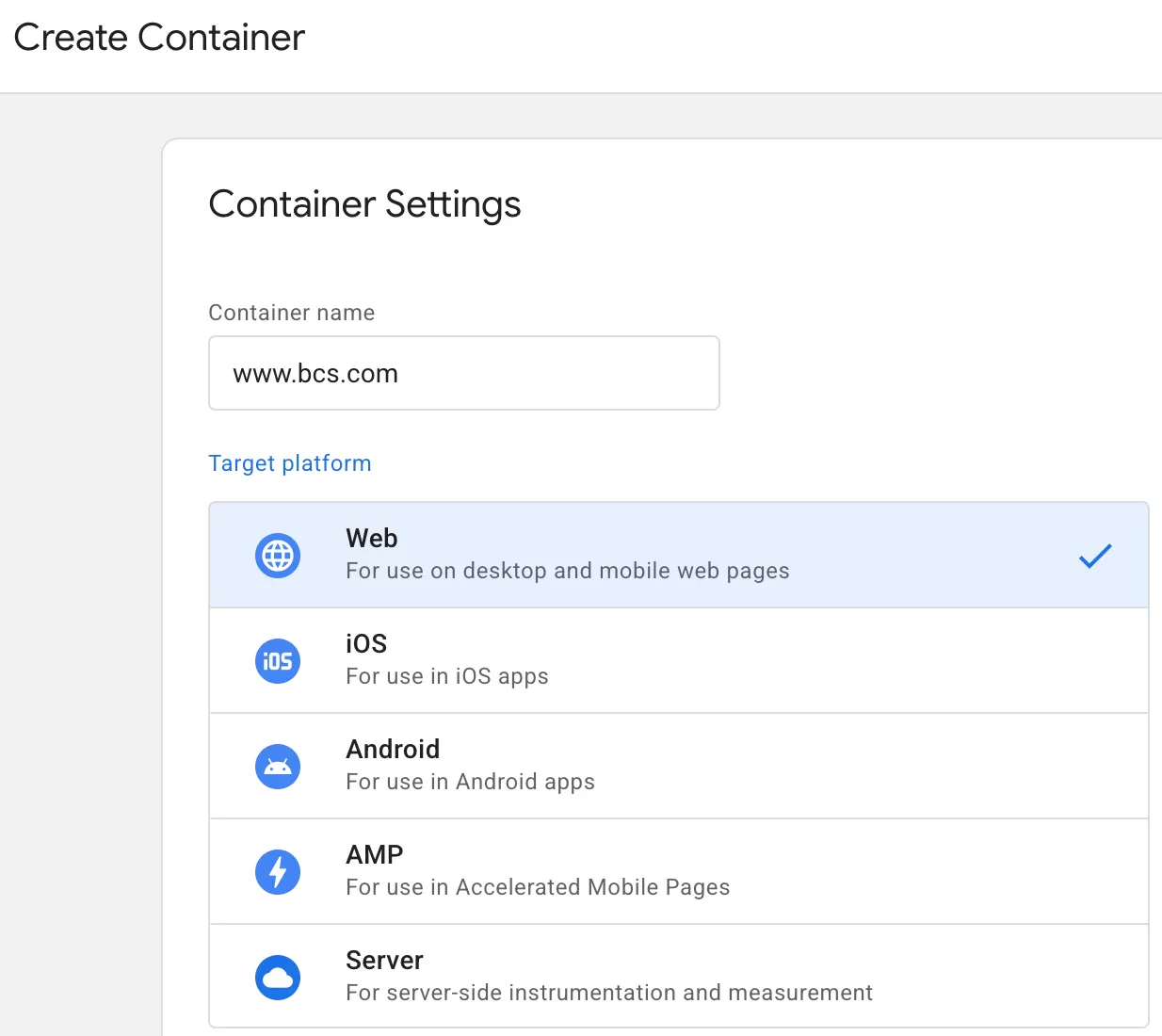Click the Server cloud icon
Screen dimensions: 1162x1036
tap(278, 978)
